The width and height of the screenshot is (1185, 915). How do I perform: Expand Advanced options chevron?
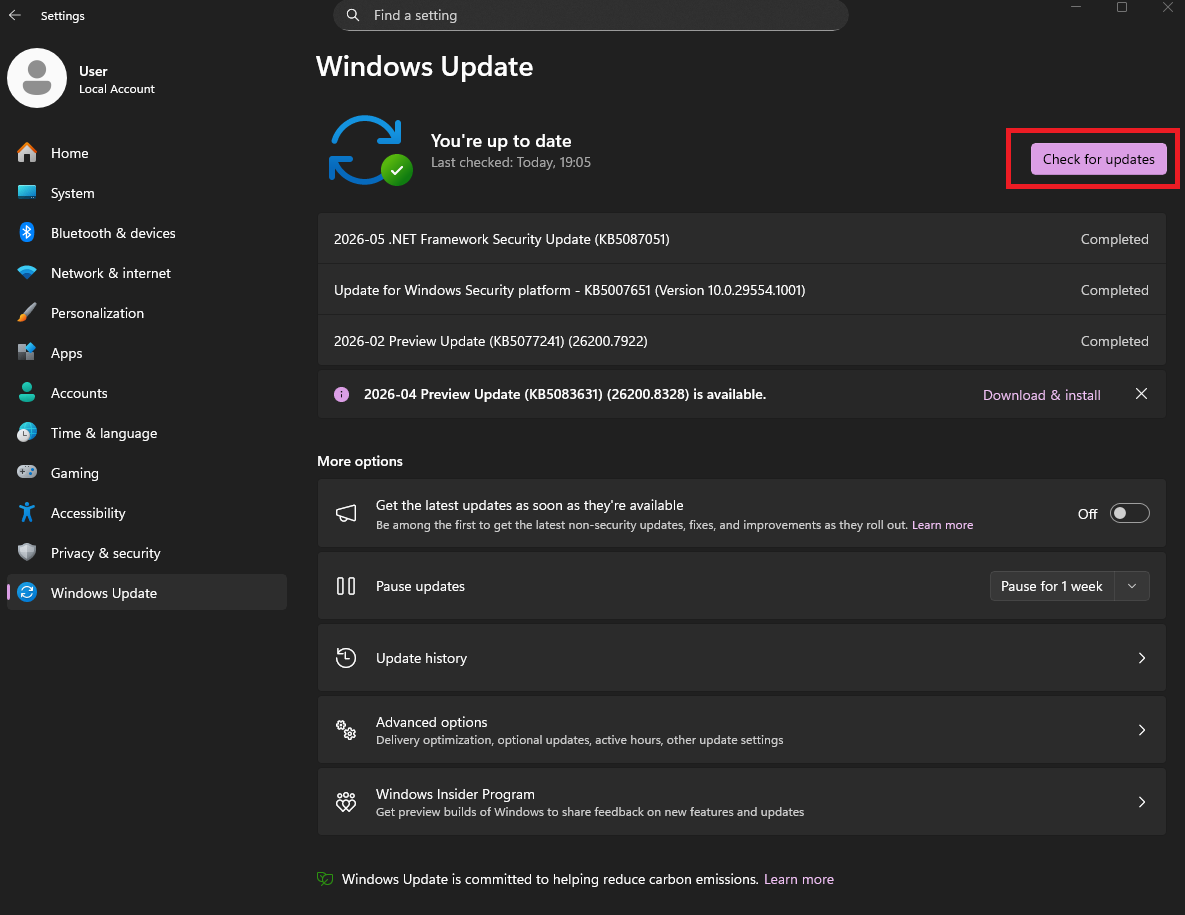coord(1141,730)
